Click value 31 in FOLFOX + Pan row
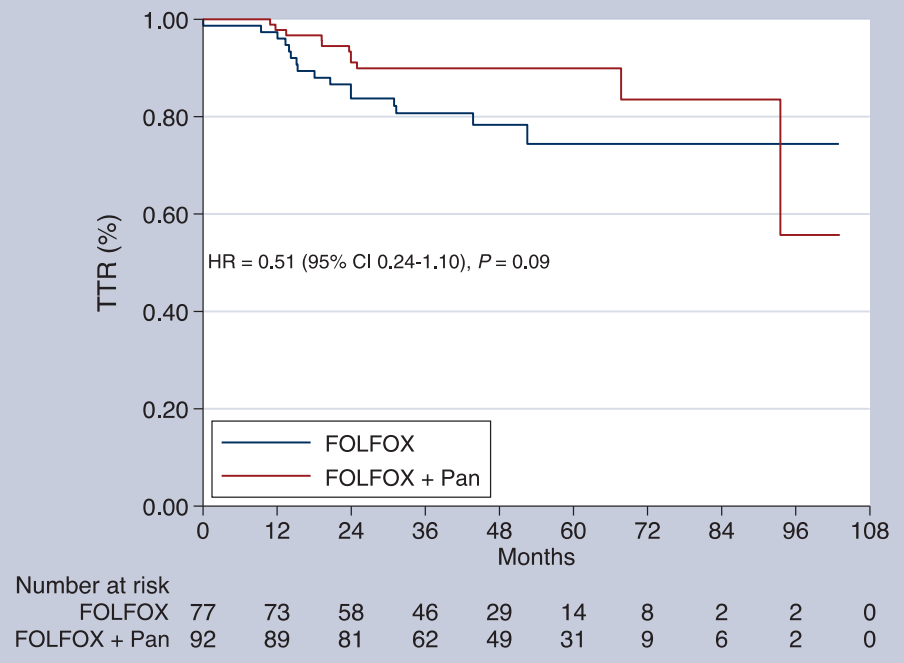This screenshot has height=663, width=904. 572,639
